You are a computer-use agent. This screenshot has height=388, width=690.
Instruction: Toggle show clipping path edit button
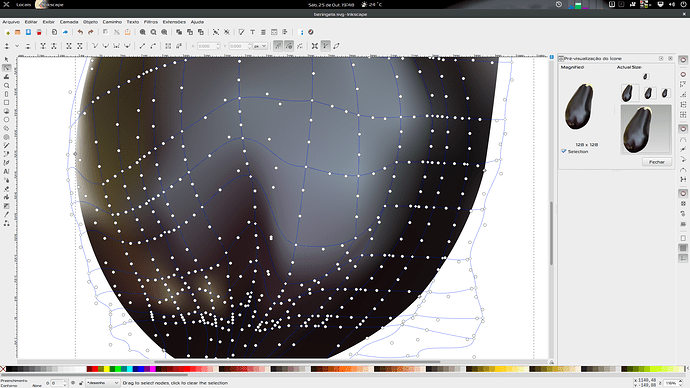[278, 46]
